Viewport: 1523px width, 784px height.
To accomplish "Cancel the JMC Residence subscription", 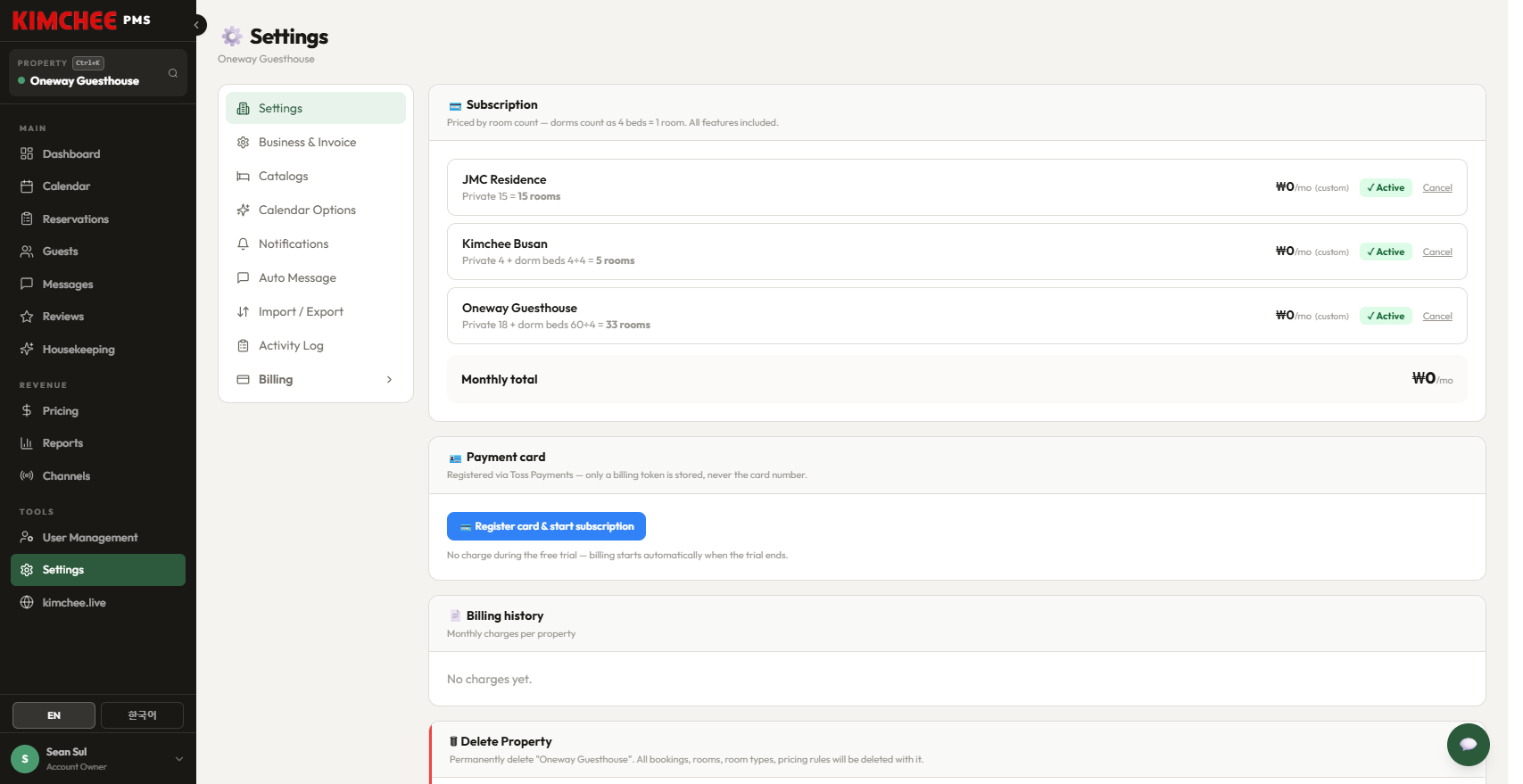I will pos(1437,187).
